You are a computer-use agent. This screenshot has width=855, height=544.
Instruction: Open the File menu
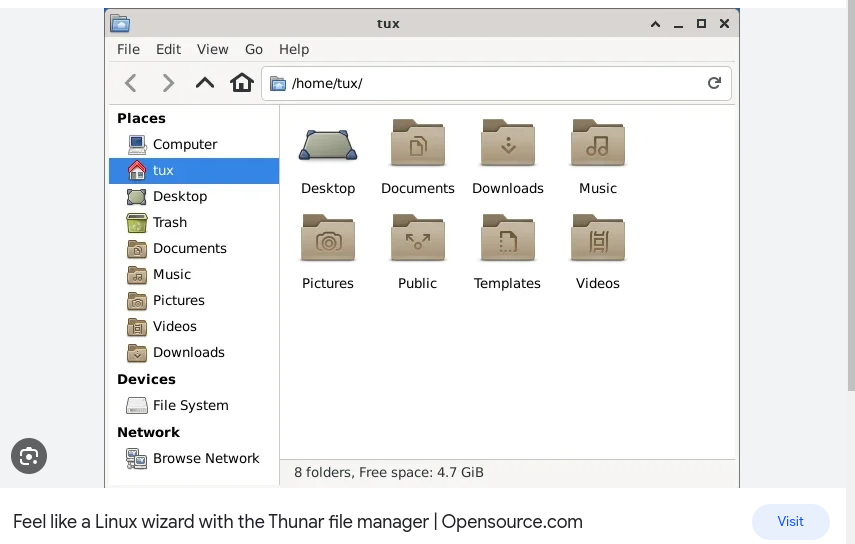click(128, 49)
